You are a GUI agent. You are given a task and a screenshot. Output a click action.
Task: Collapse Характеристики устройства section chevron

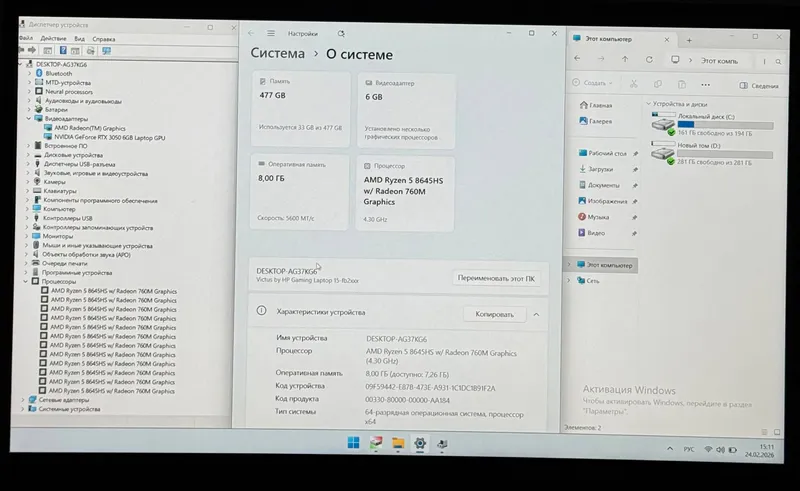[536, 314]
